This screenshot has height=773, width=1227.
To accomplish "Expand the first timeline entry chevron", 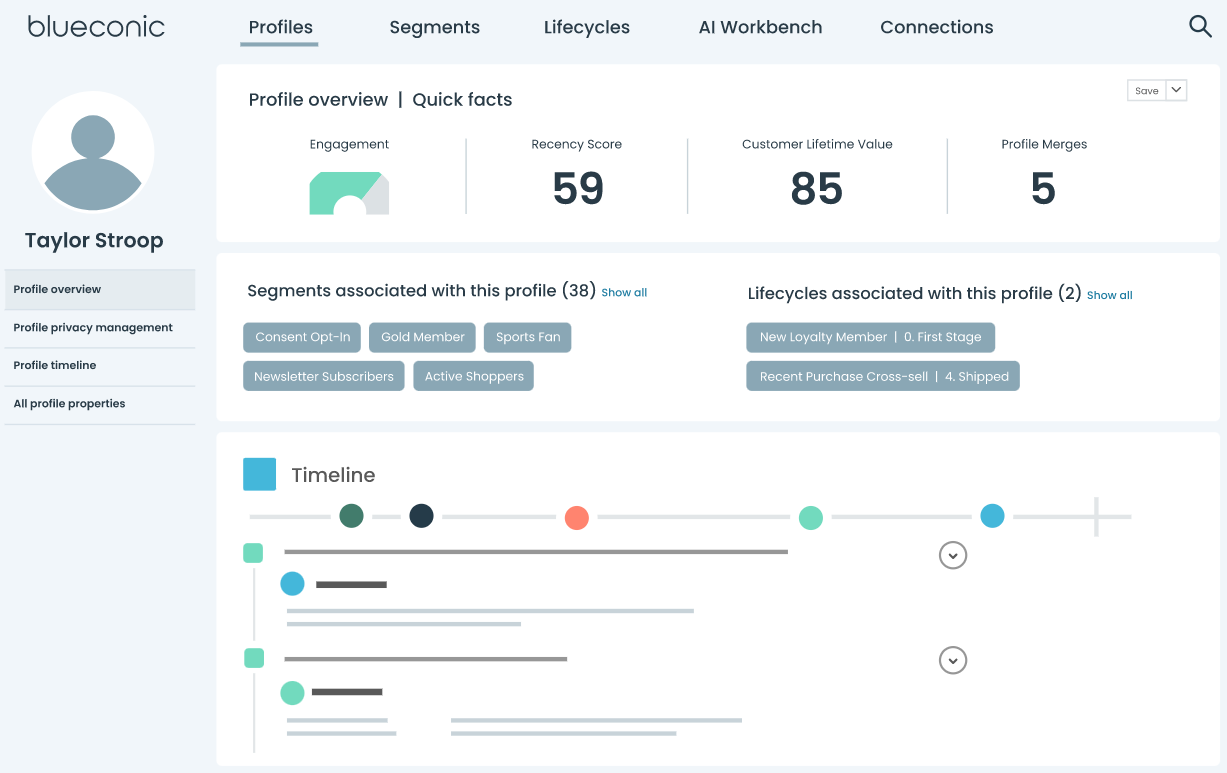I will (x=952, y=555).
